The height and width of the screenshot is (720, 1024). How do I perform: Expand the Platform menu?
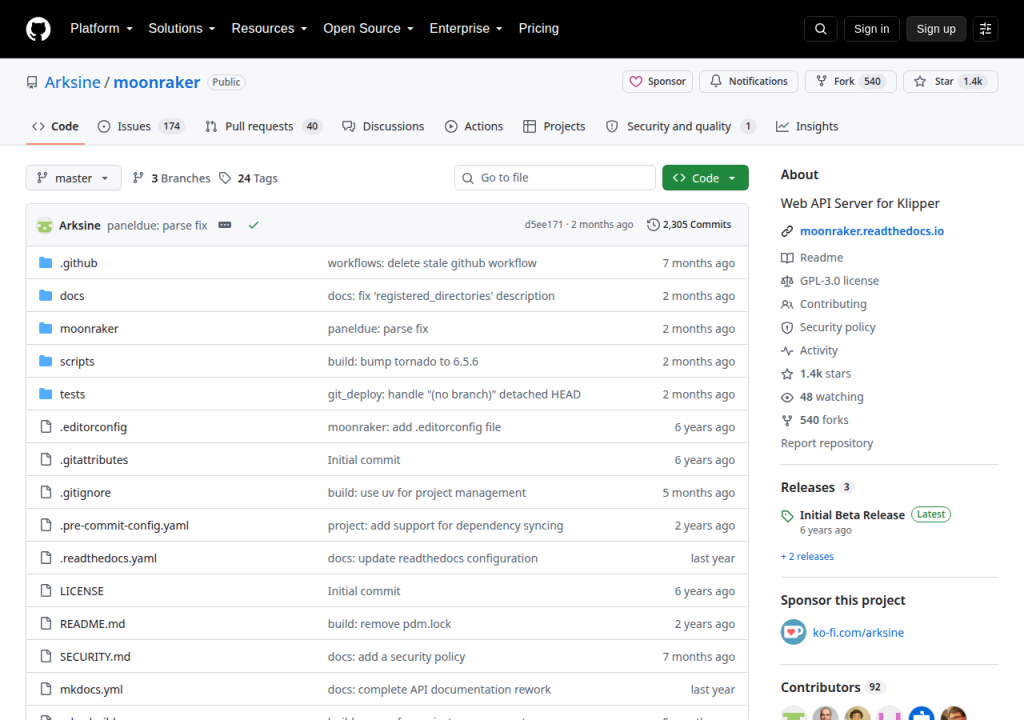pos(101,29)
